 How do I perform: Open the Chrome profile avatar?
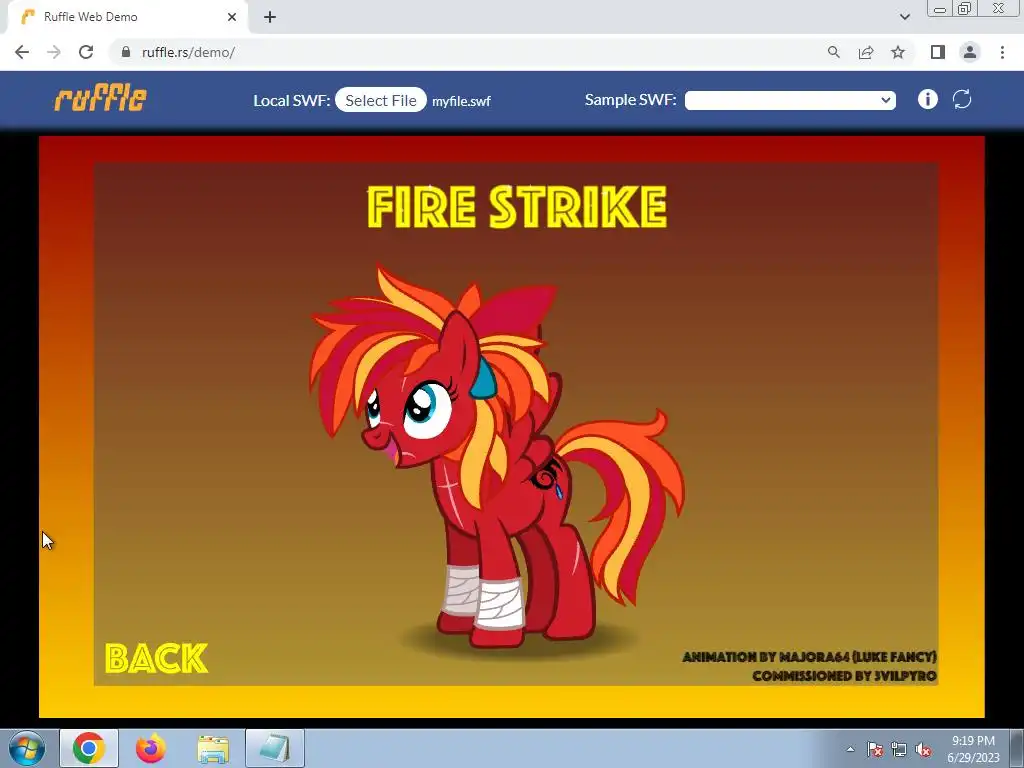click(x=970, y=52)
